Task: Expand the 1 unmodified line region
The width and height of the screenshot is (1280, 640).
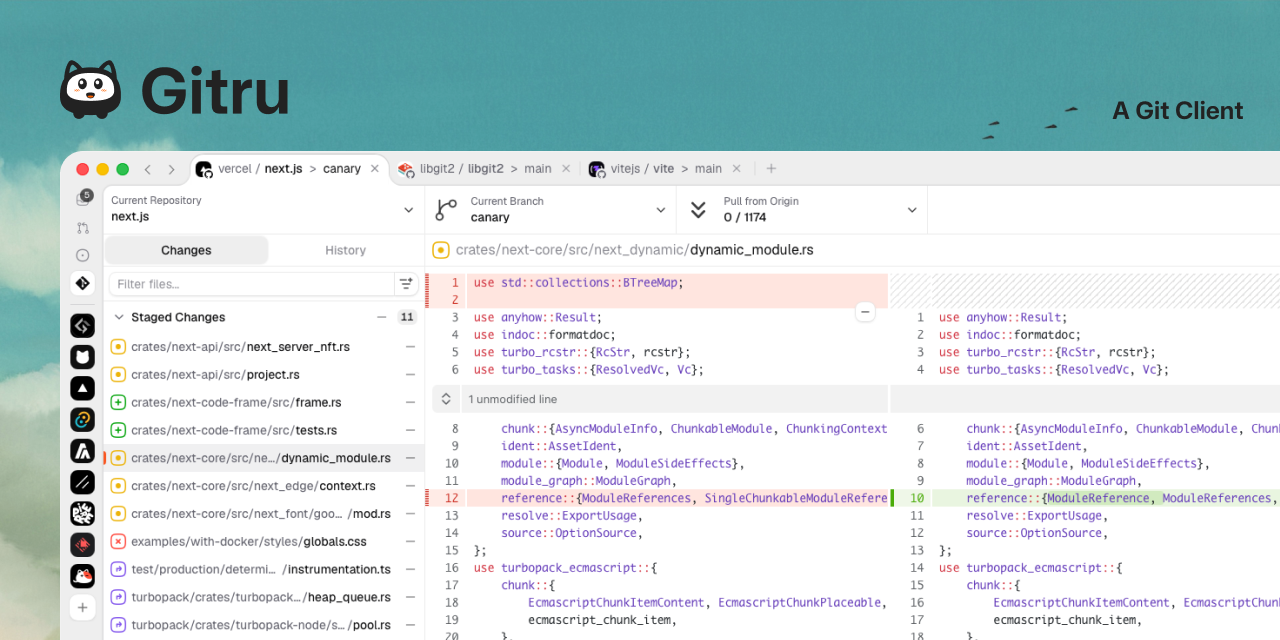Action: tap(446, 399)
